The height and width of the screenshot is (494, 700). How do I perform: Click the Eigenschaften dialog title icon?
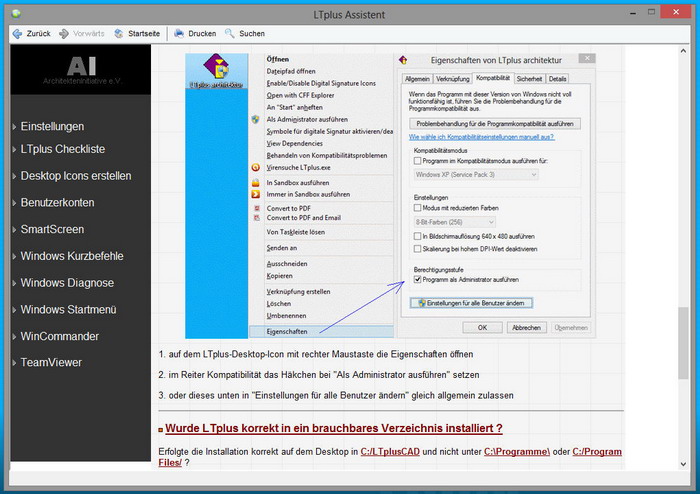pyautogui.click(x=403, y=60)
